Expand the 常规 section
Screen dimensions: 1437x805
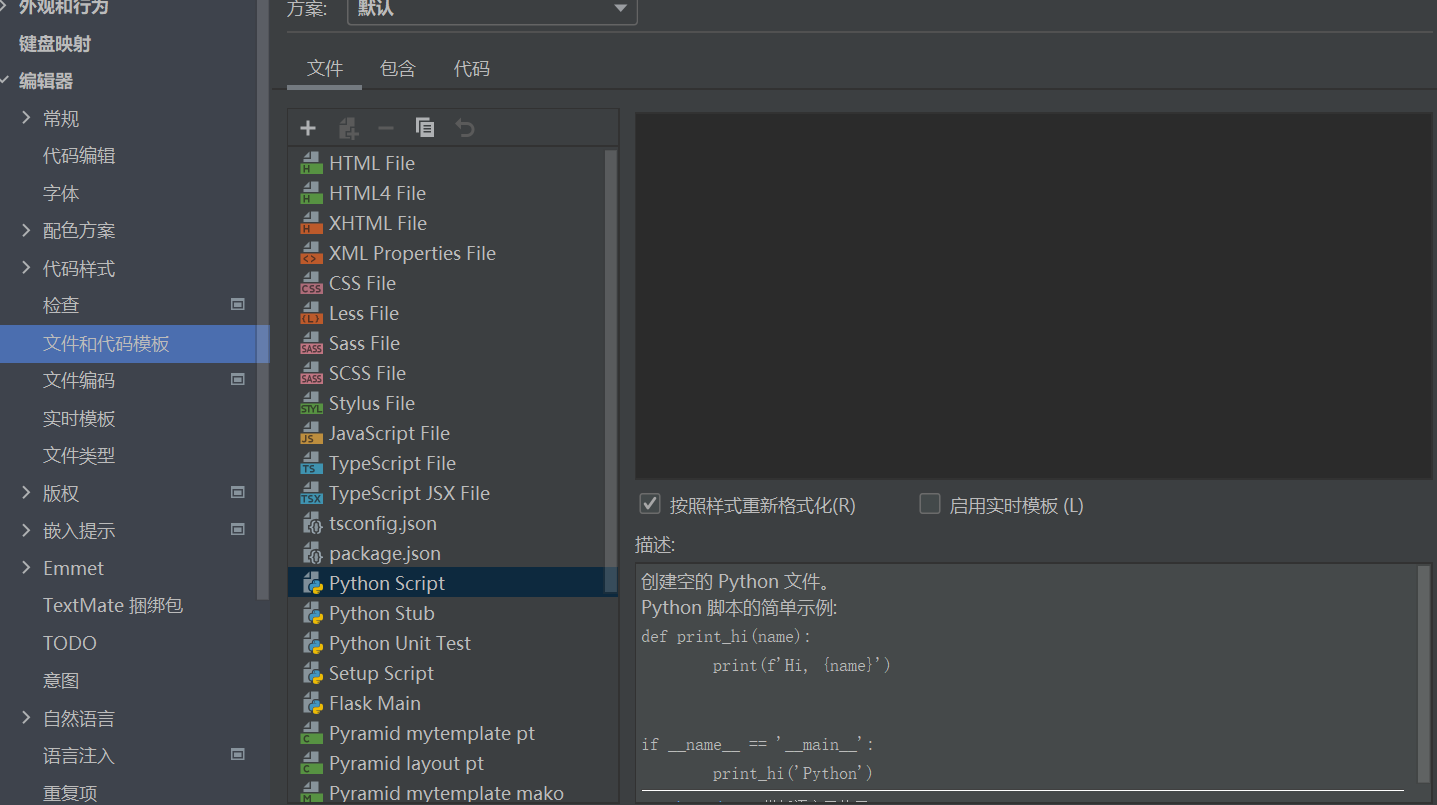[x=28, y=118]
